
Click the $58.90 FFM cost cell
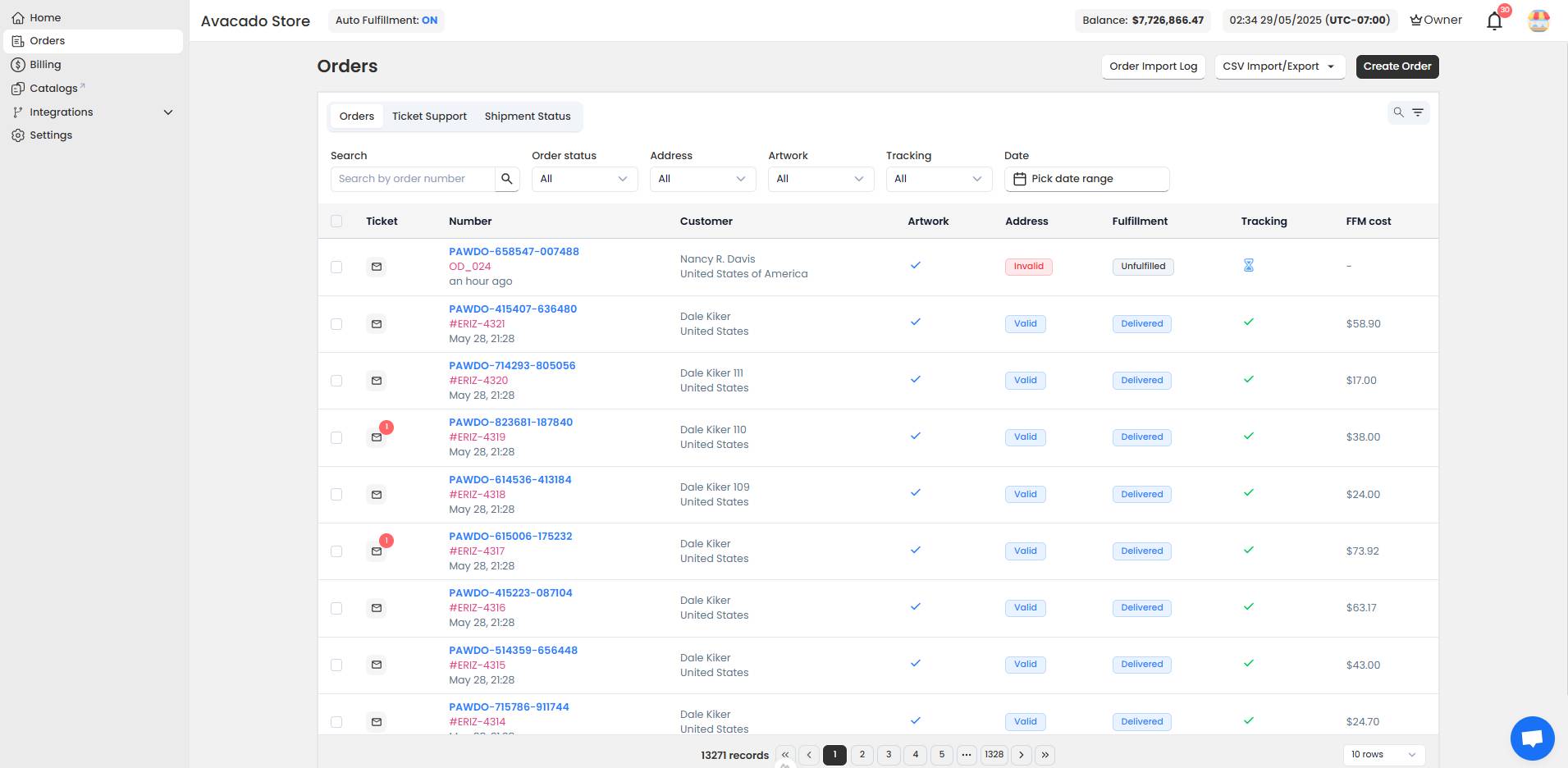[1363, 324]
